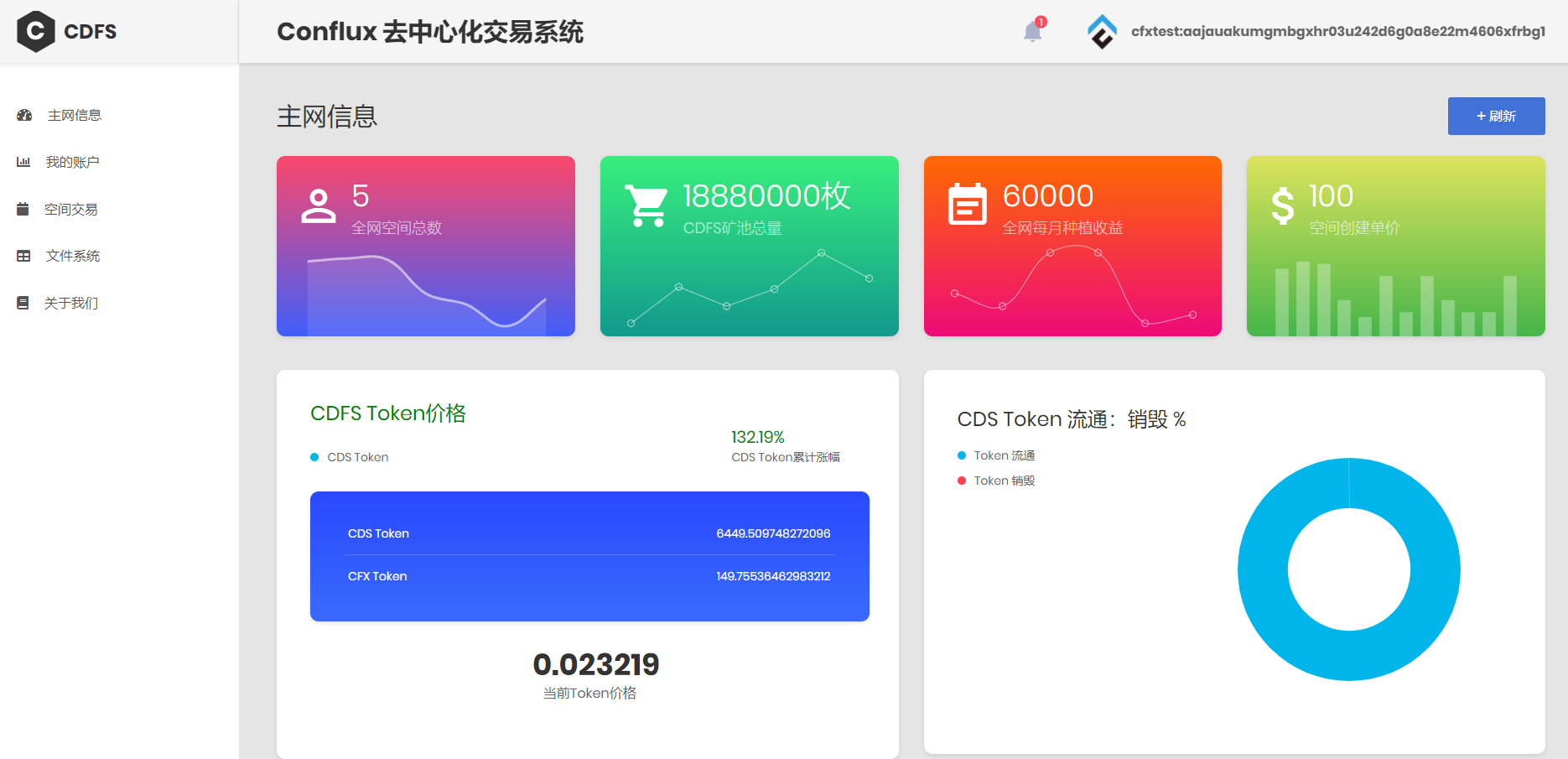Click the dollar sign icon on price card

click(x=1282, y=206)
